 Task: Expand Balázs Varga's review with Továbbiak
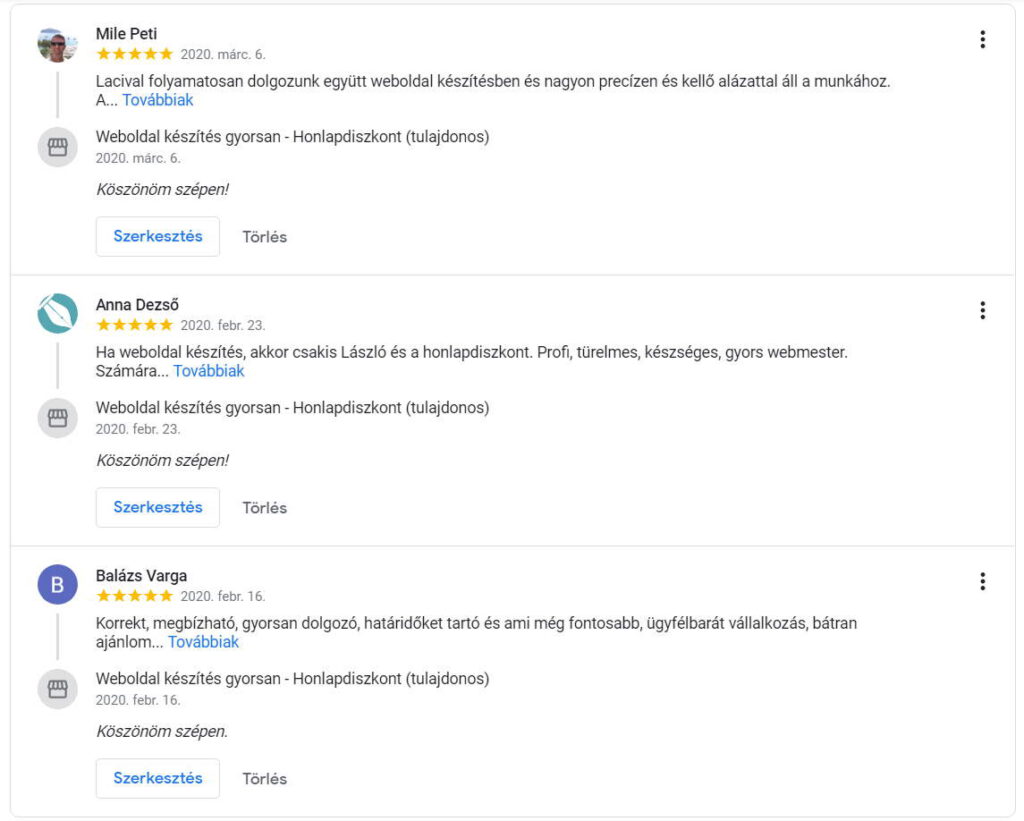point(203,642)
